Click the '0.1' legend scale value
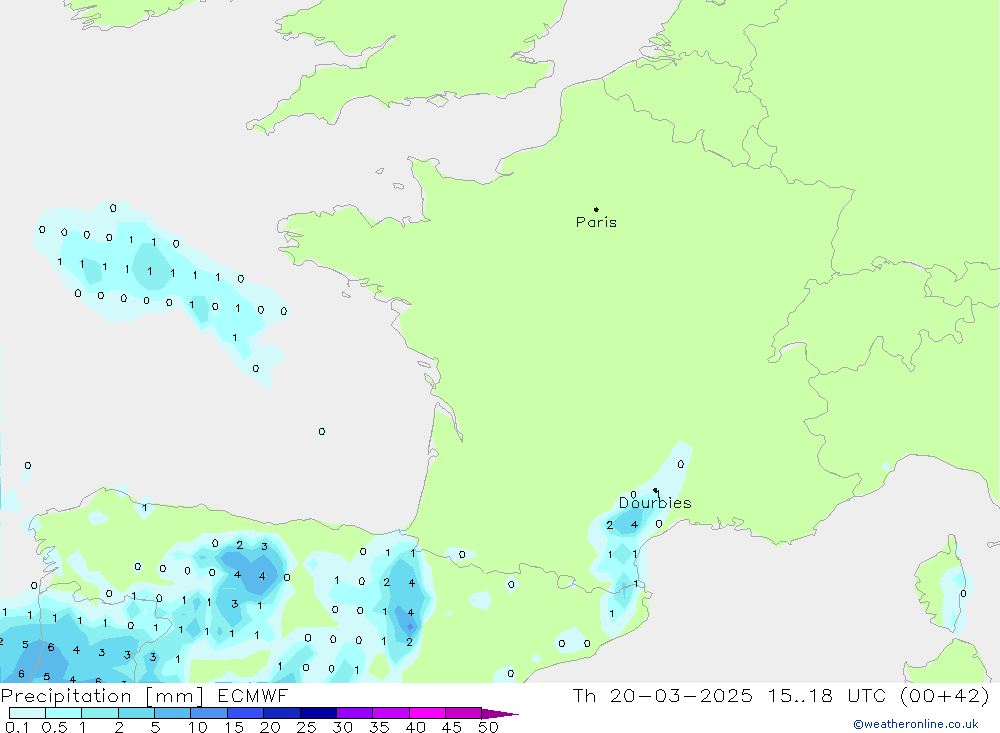Image resolution: width=1000 pixels, height=733 pixels. (x=17, y=727)
